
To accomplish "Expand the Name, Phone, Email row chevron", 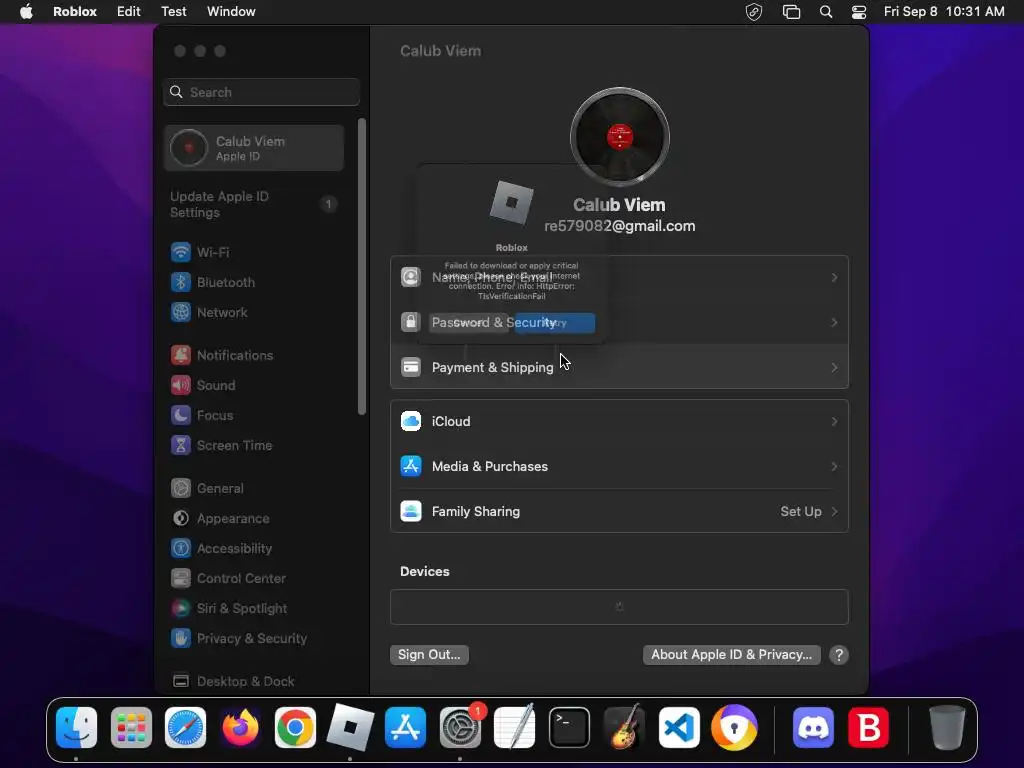I will [x=834, y=278].
